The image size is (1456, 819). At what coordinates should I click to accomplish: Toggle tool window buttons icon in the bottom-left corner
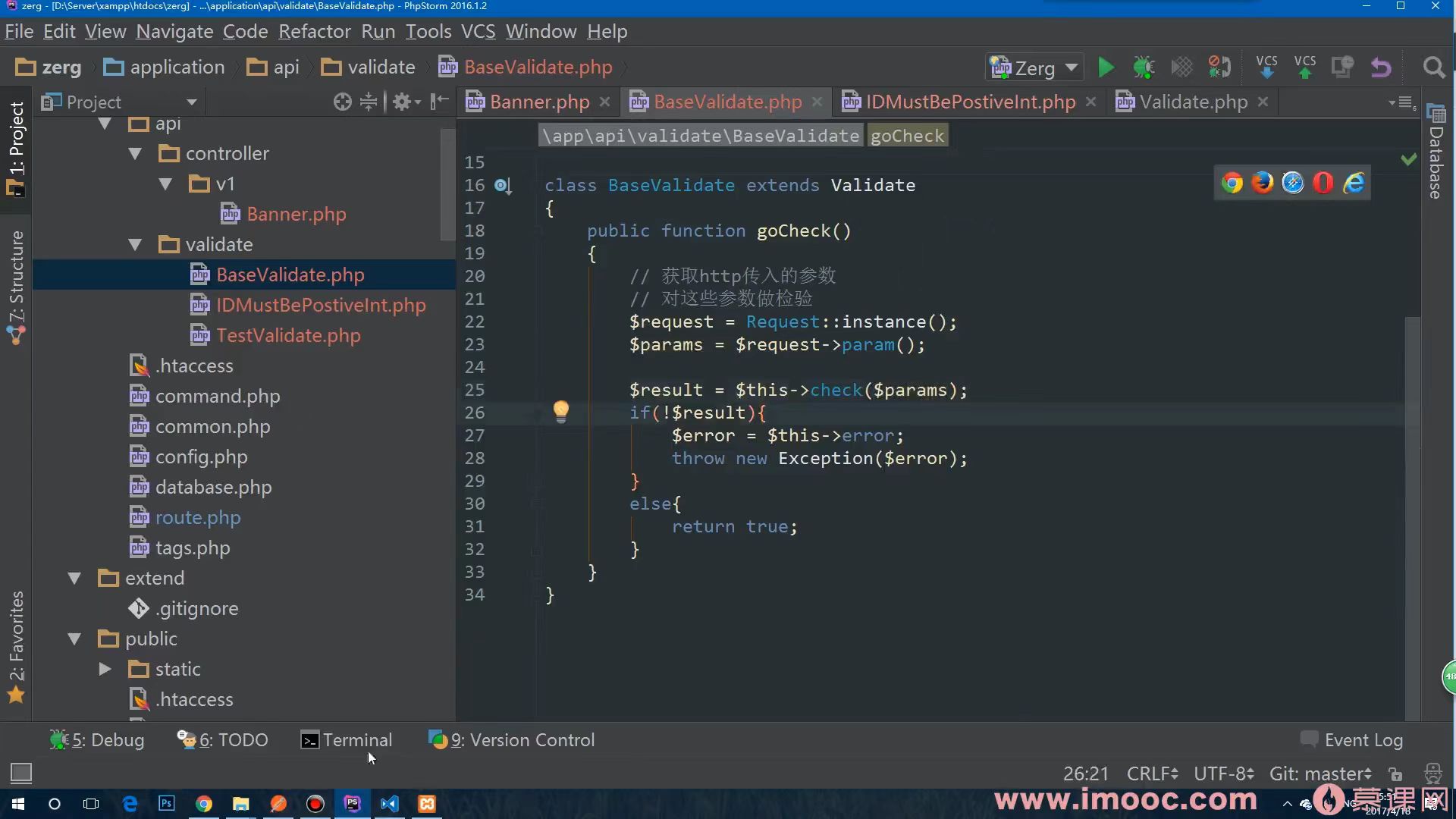click(21, 773)
